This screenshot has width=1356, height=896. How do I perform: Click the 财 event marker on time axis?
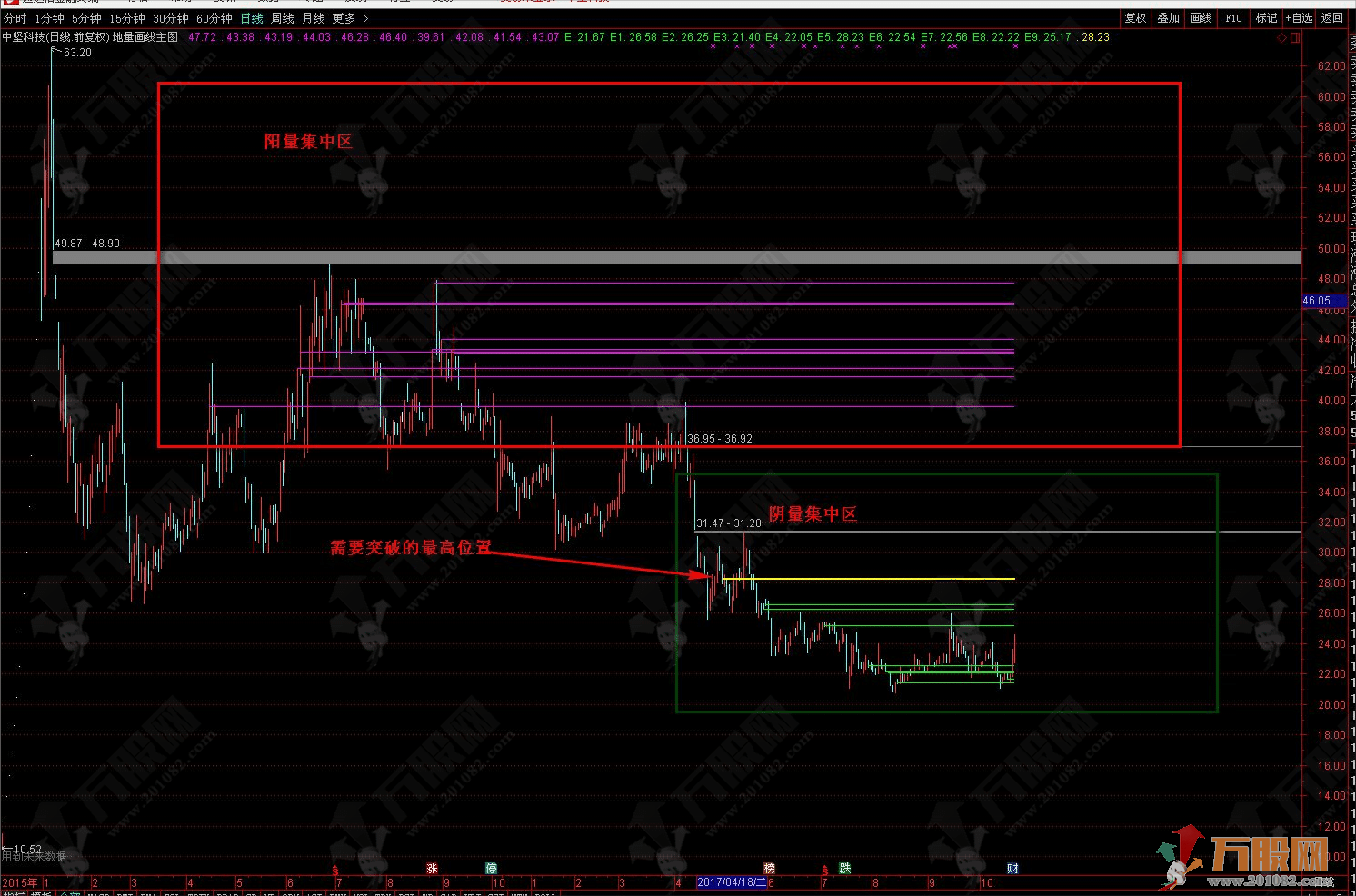click(1012, 869)
